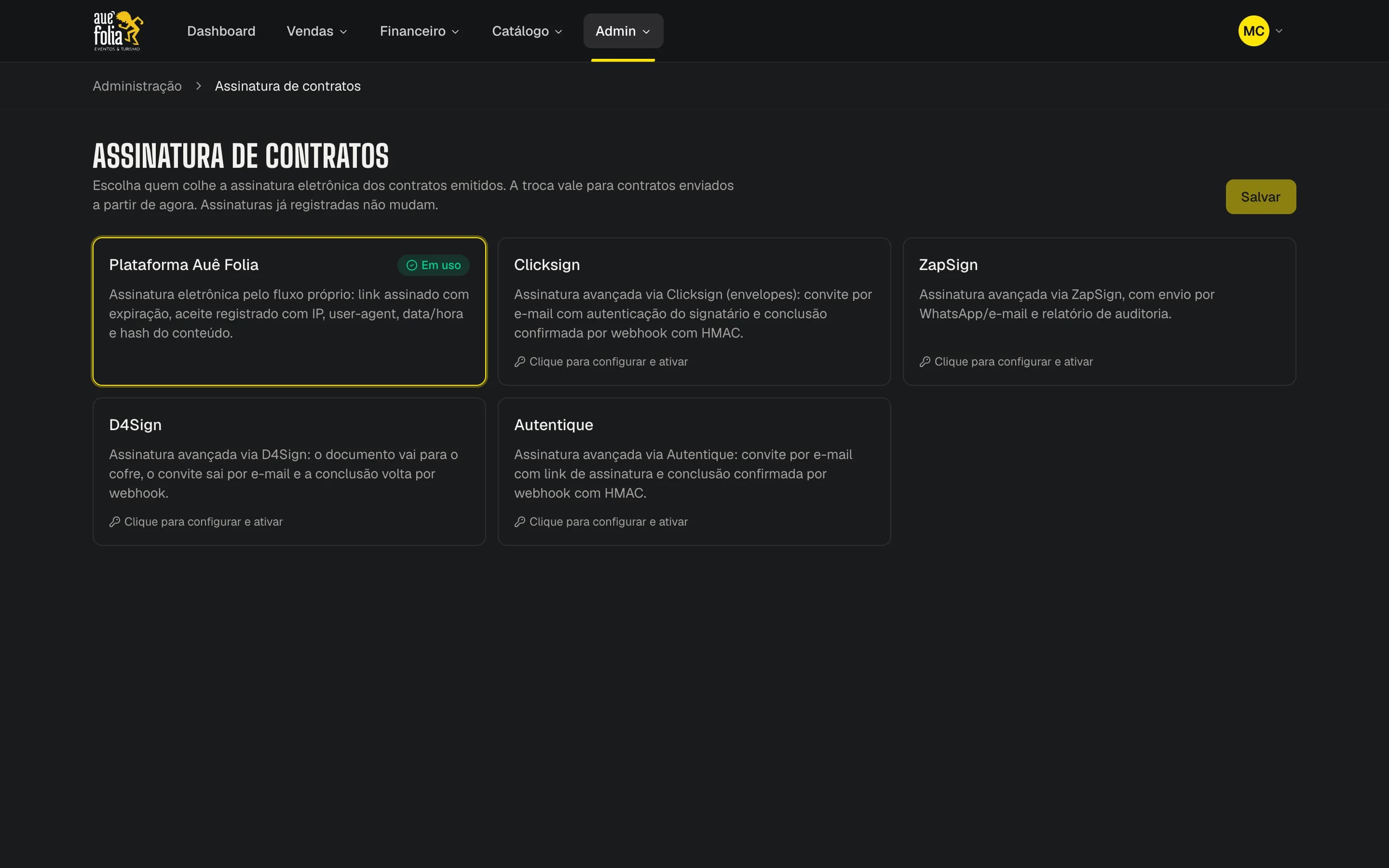
Task: Select the Clicksign provider card
Action: [x=694, y=312]
